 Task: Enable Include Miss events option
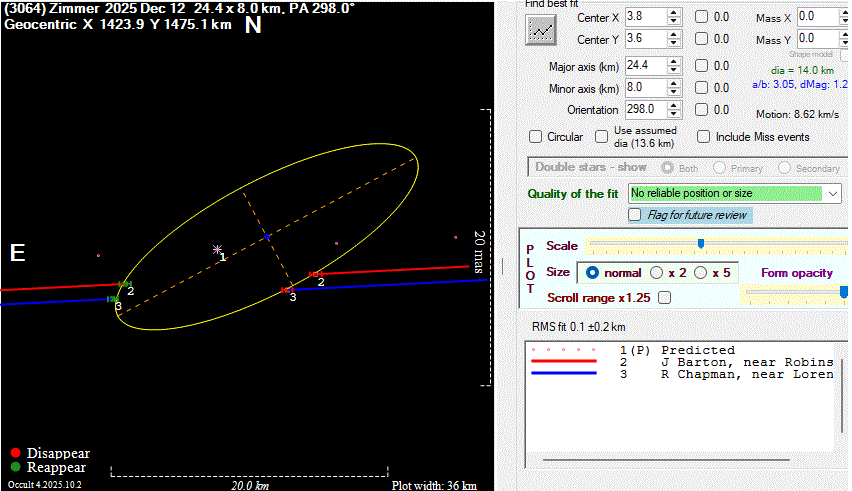[704, 137]
